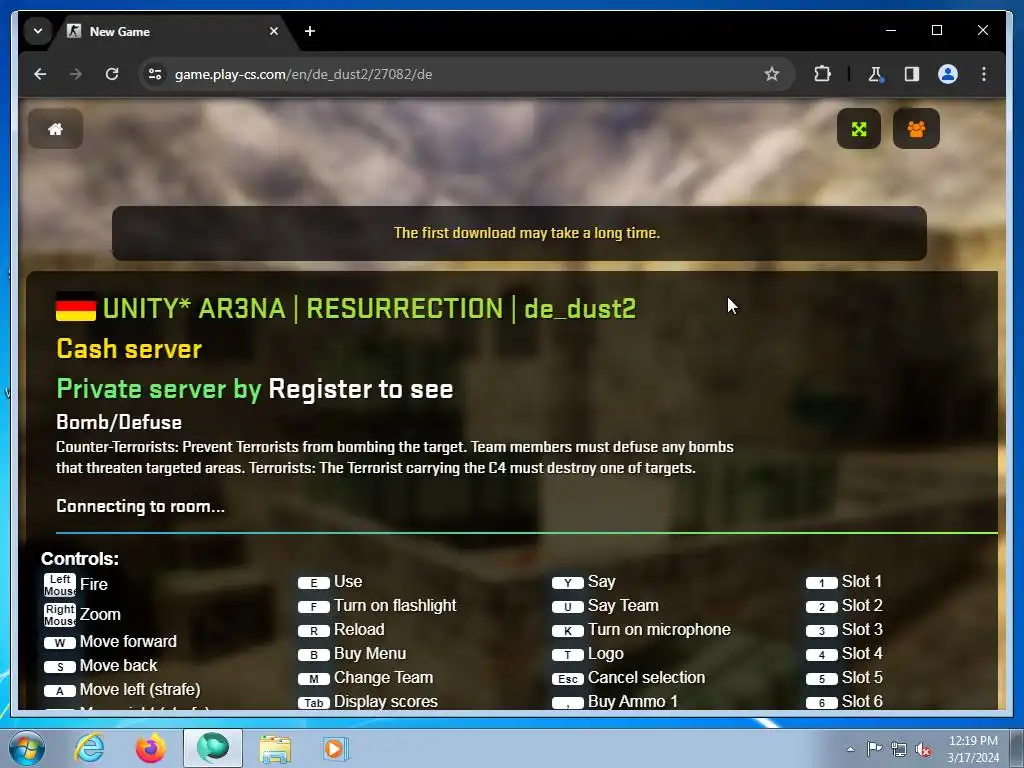Select the New Game tab
This screenshot has height=768, width=1024.
point(174,31)
